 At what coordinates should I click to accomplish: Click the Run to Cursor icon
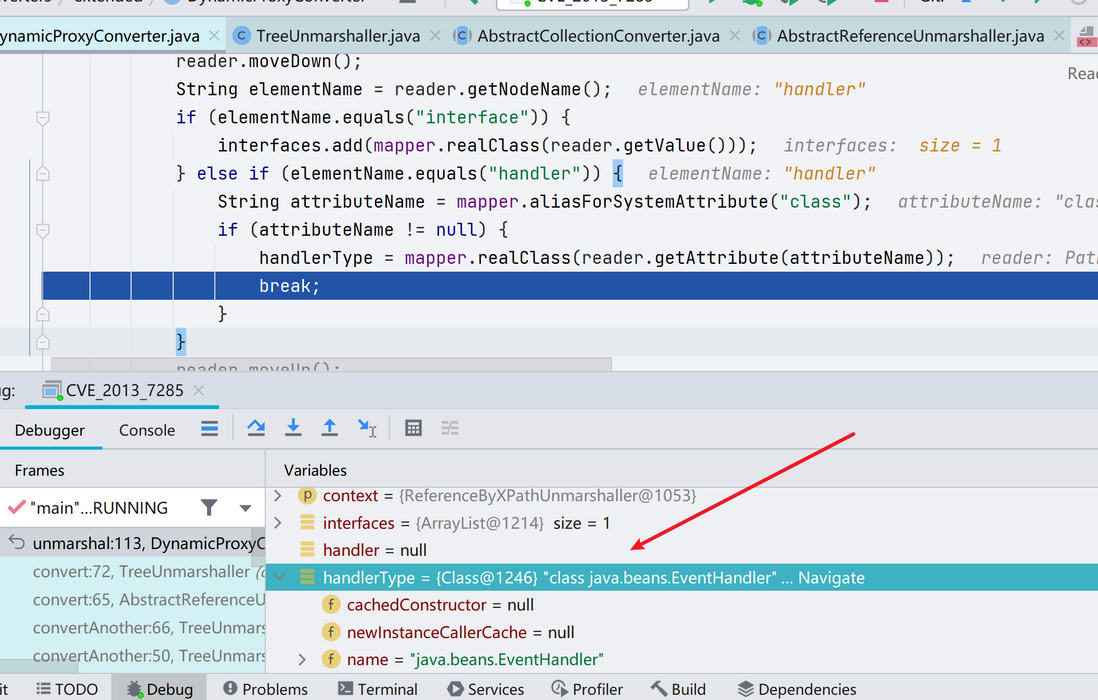pos(367,428)
